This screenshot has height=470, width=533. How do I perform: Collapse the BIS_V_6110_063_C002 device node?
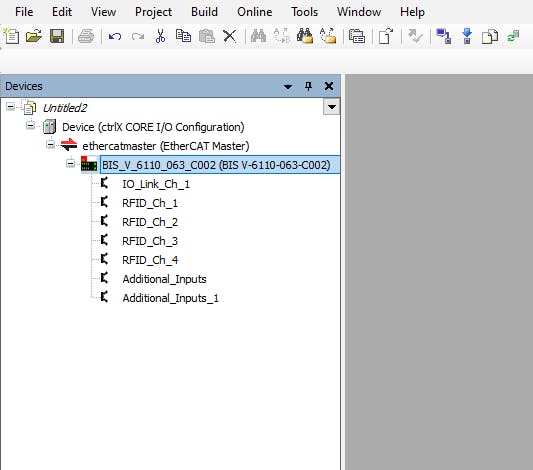pos(70,163)
